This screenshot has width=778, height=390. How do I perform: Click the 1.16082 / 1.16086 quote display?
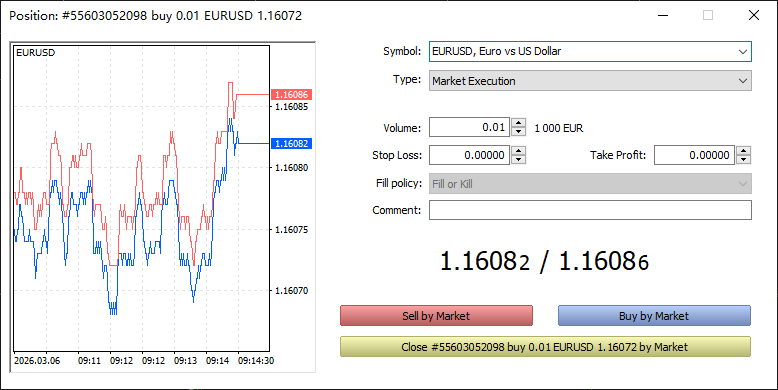(544, 261)
